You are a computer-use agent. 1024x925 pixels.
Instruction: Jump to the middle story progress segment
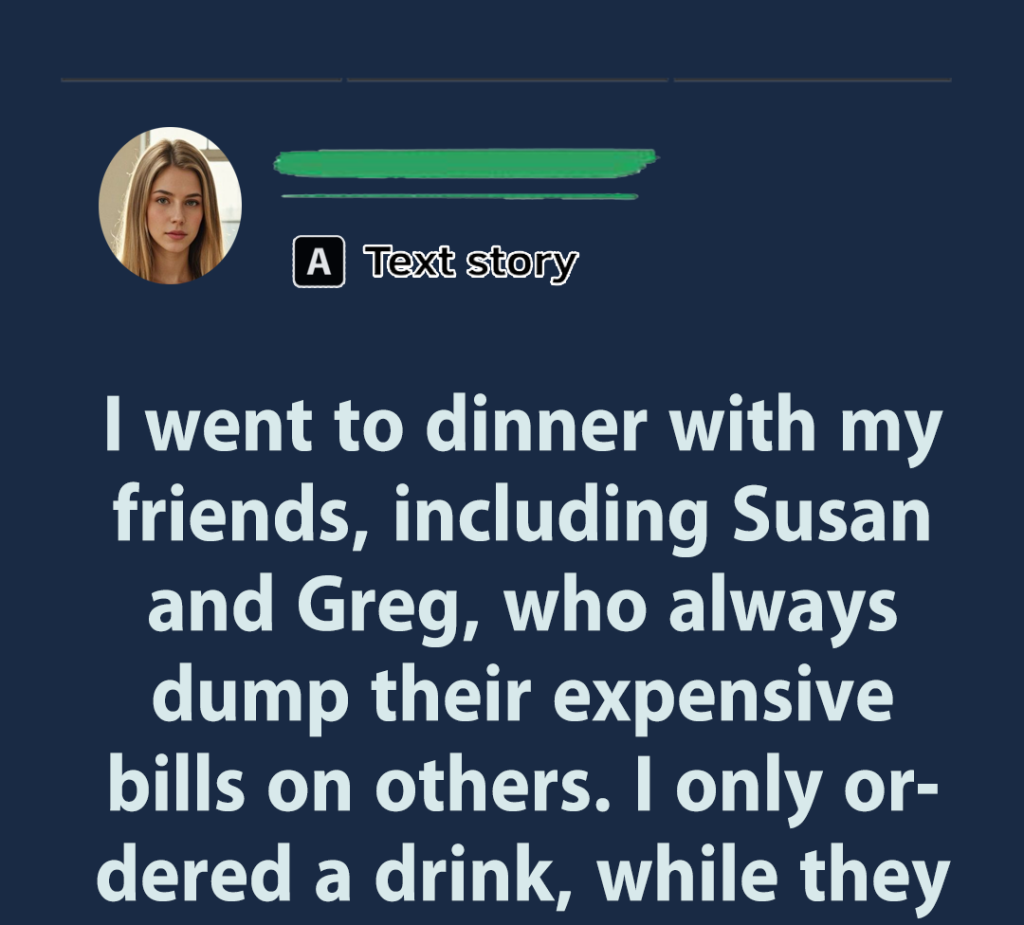tap(507, 80)
